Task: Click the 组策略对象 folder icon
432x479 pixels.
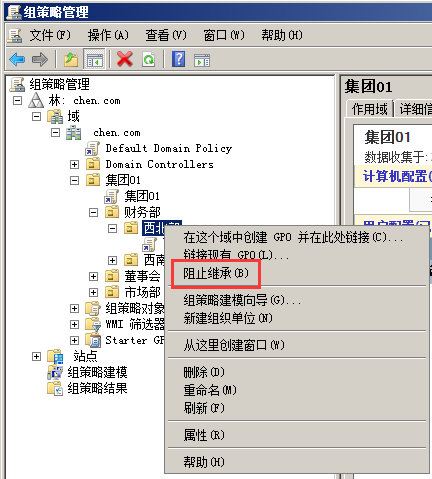Action: click(93, 308)
